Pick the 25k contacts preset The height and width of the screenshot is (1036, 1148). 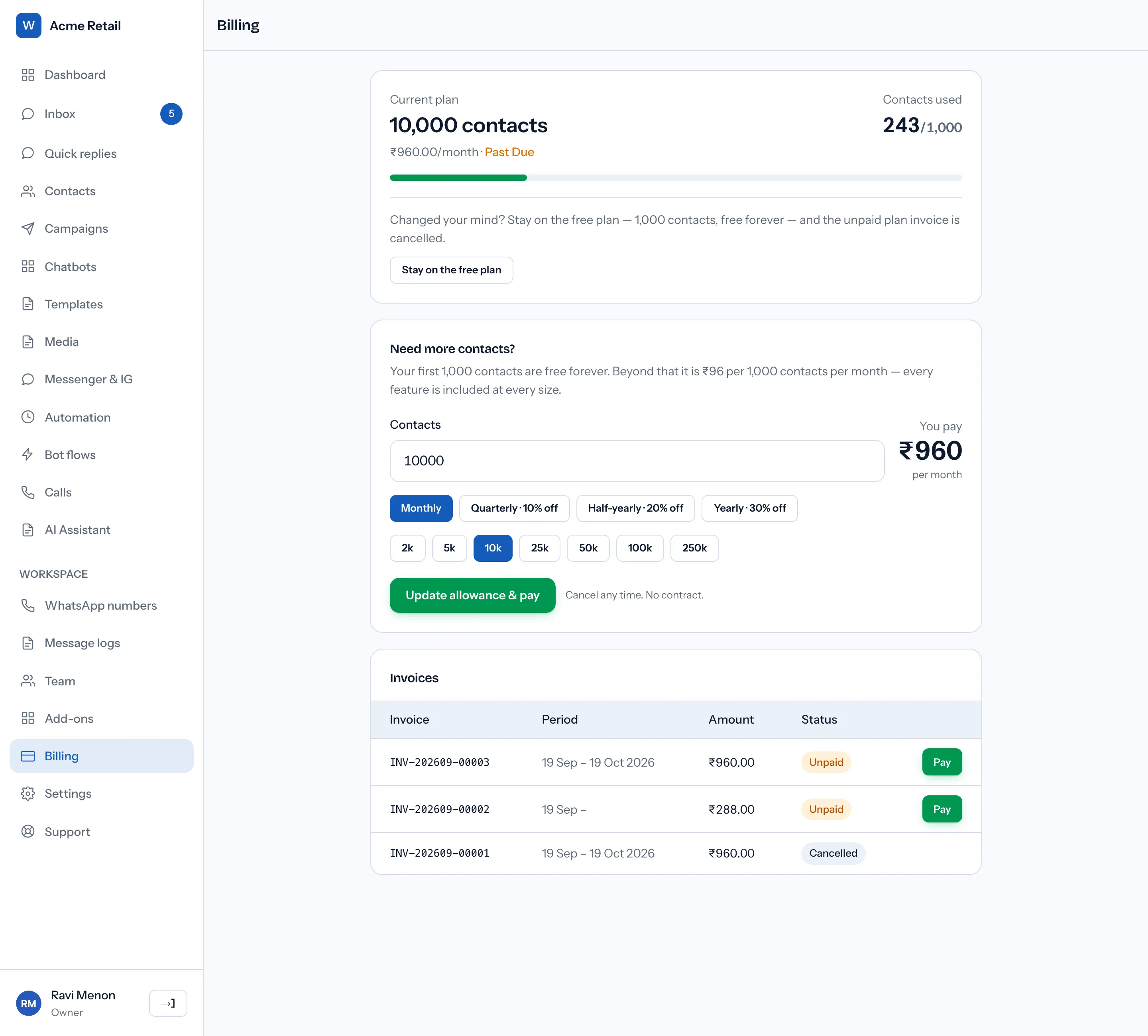[539, 548]
